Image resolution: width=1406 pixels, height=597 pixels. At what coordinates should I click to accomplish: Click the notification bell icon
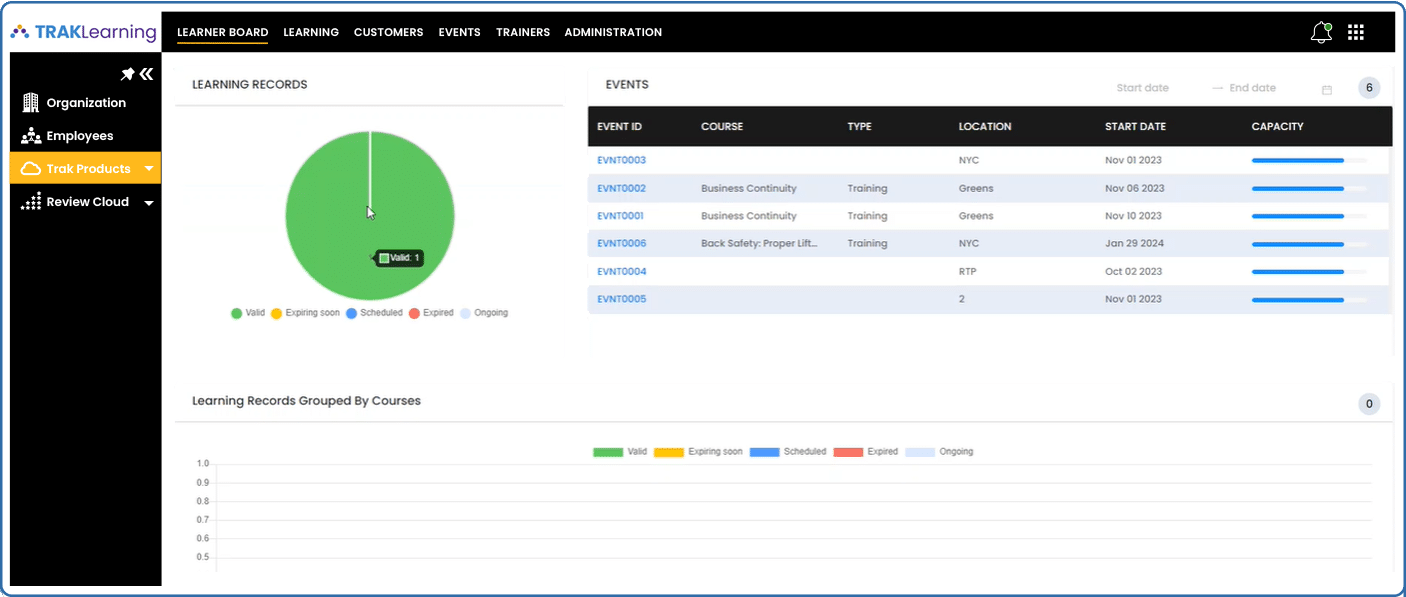[1320, 32]
